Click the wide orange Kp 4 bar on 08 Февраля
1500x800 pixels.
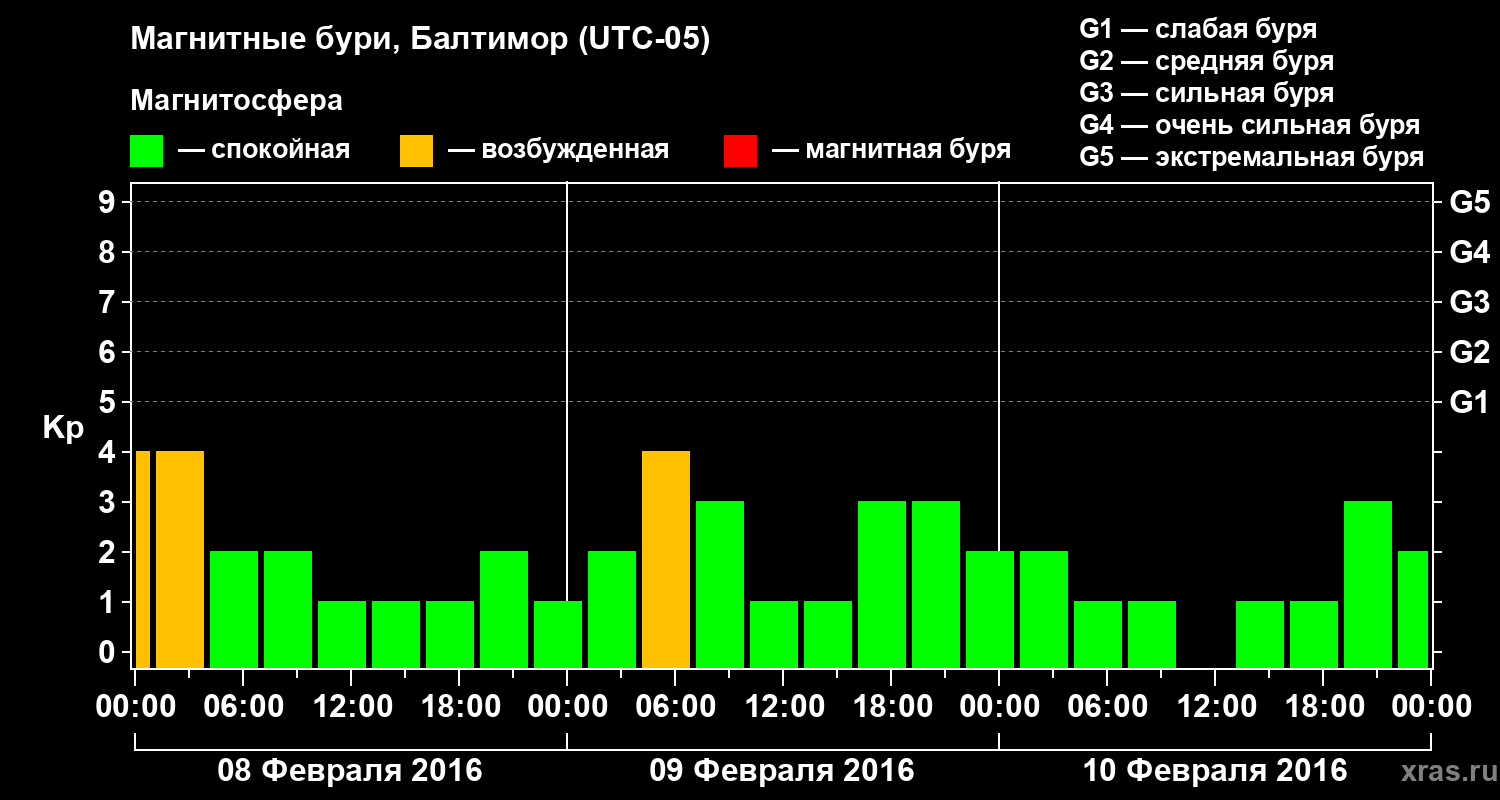pos(180,559)
